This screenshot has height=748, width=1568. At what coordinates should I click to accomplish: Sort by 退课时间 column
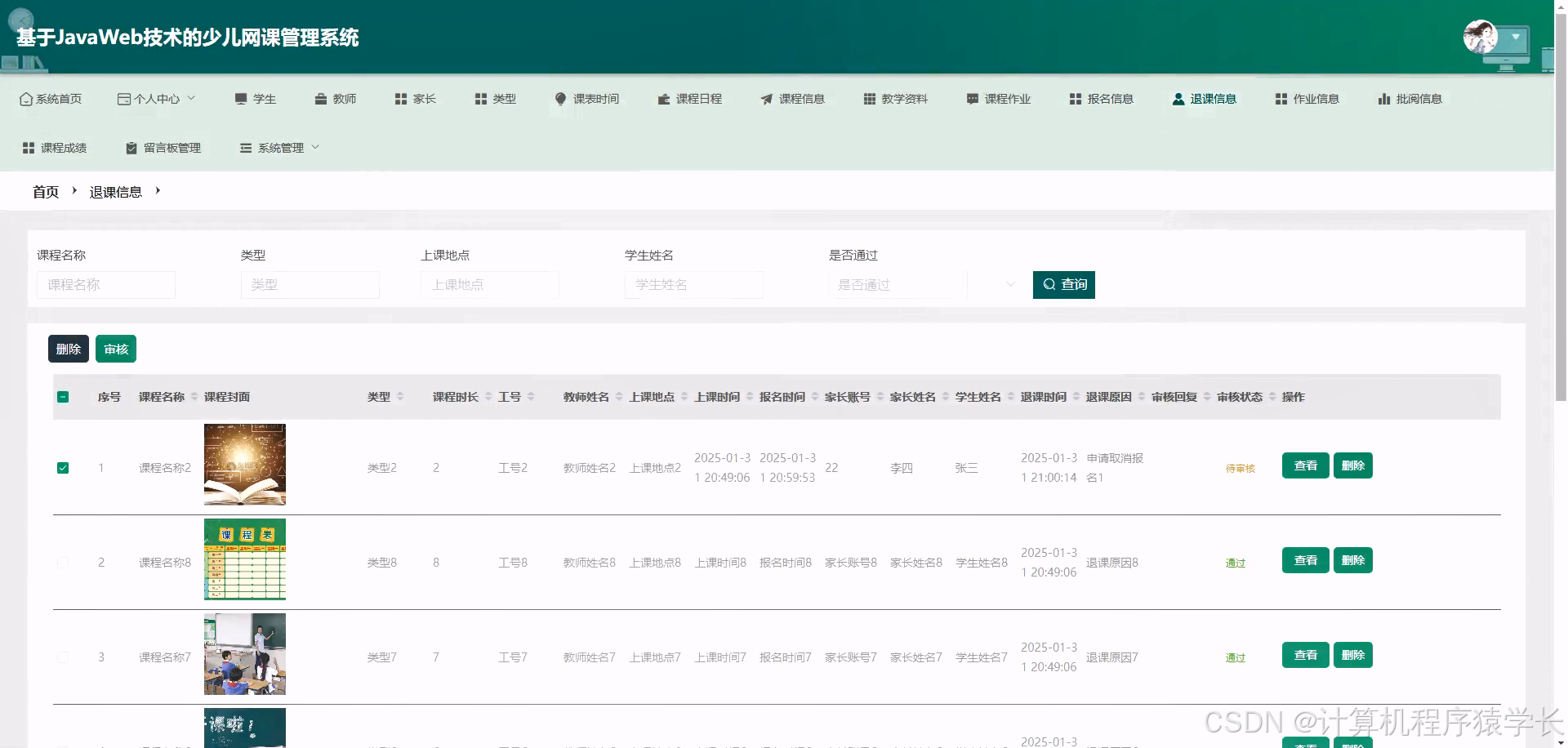point(1076,397)
